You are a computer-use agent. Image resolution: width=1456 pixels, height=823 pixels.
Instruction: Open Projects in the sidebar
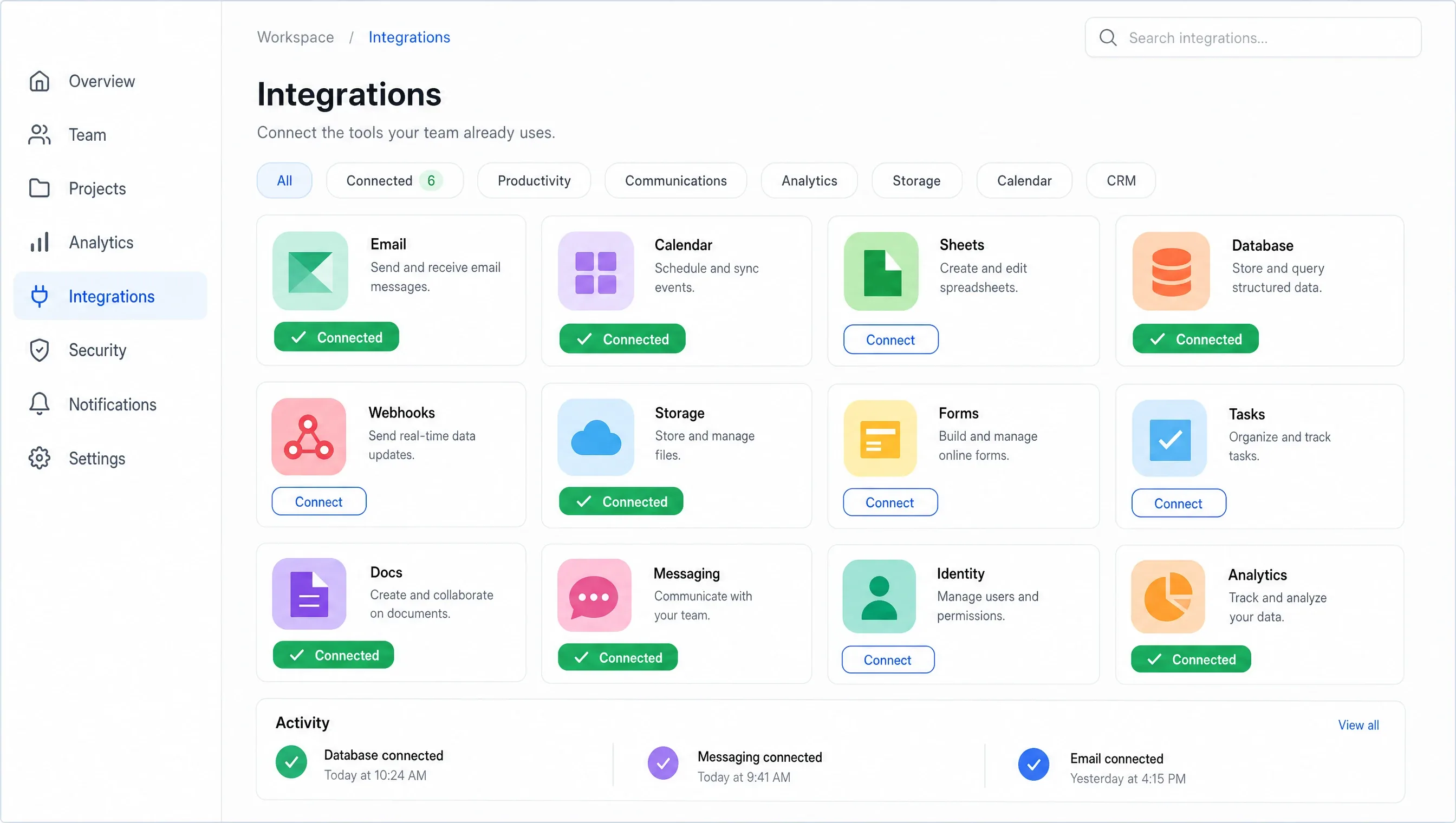click(110, 188)
